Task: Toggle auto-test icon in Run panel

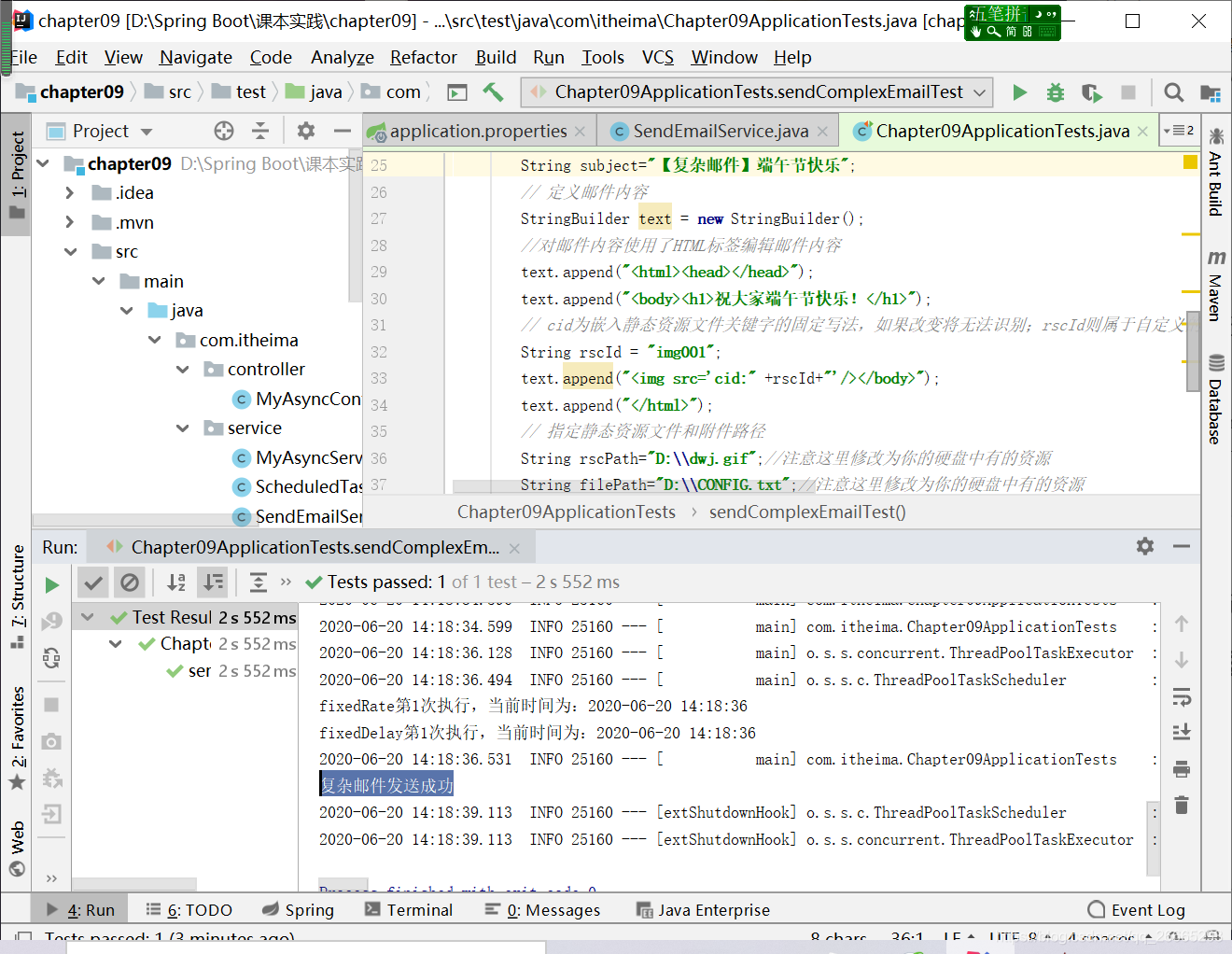Action: [x=52, y=658]
